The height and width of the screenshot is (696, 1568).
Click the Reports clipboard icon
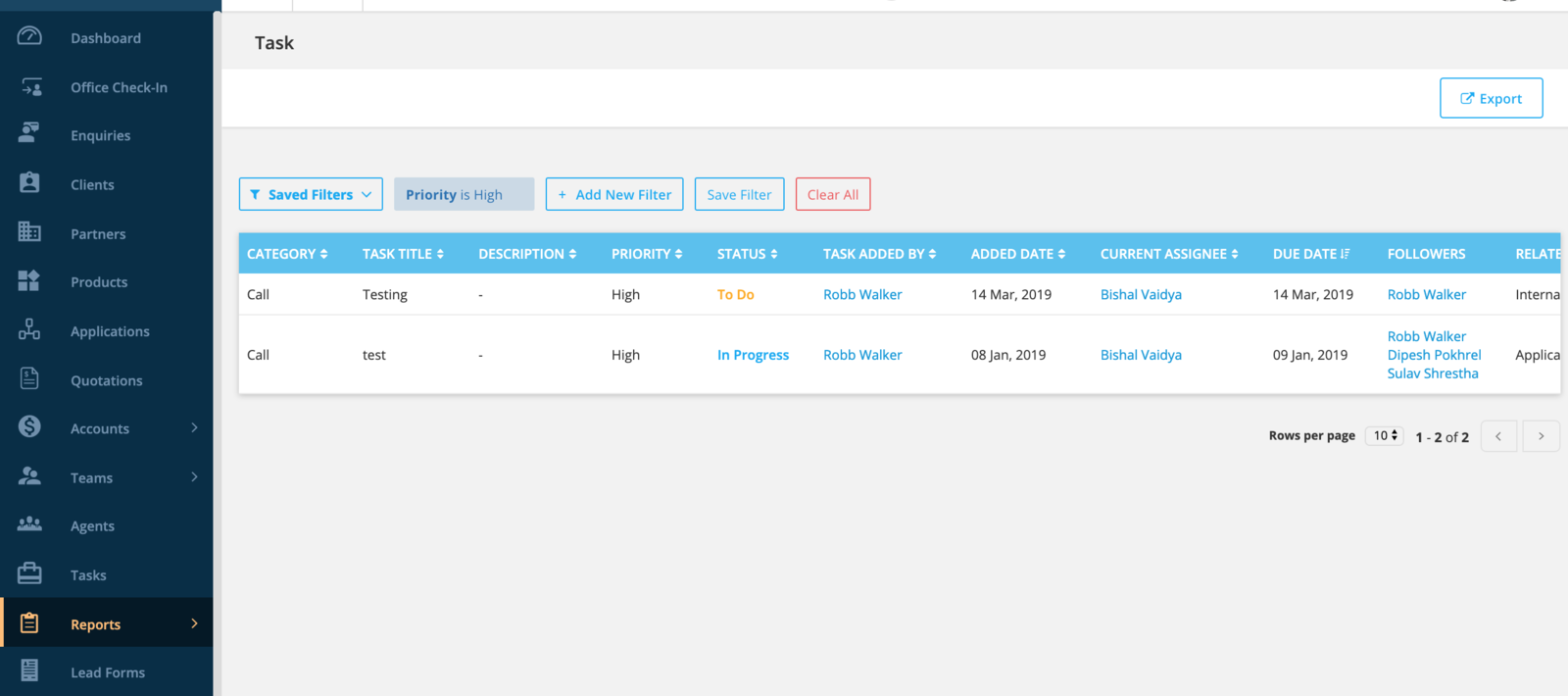[29, 622]
